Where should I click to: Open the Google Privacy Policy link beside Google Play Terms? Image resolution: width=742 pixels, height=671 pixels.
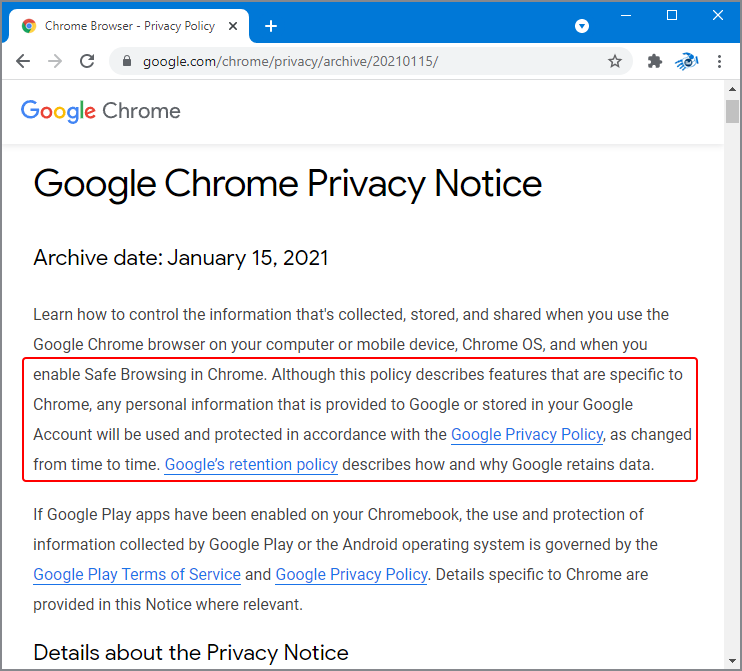coord(351,574)
